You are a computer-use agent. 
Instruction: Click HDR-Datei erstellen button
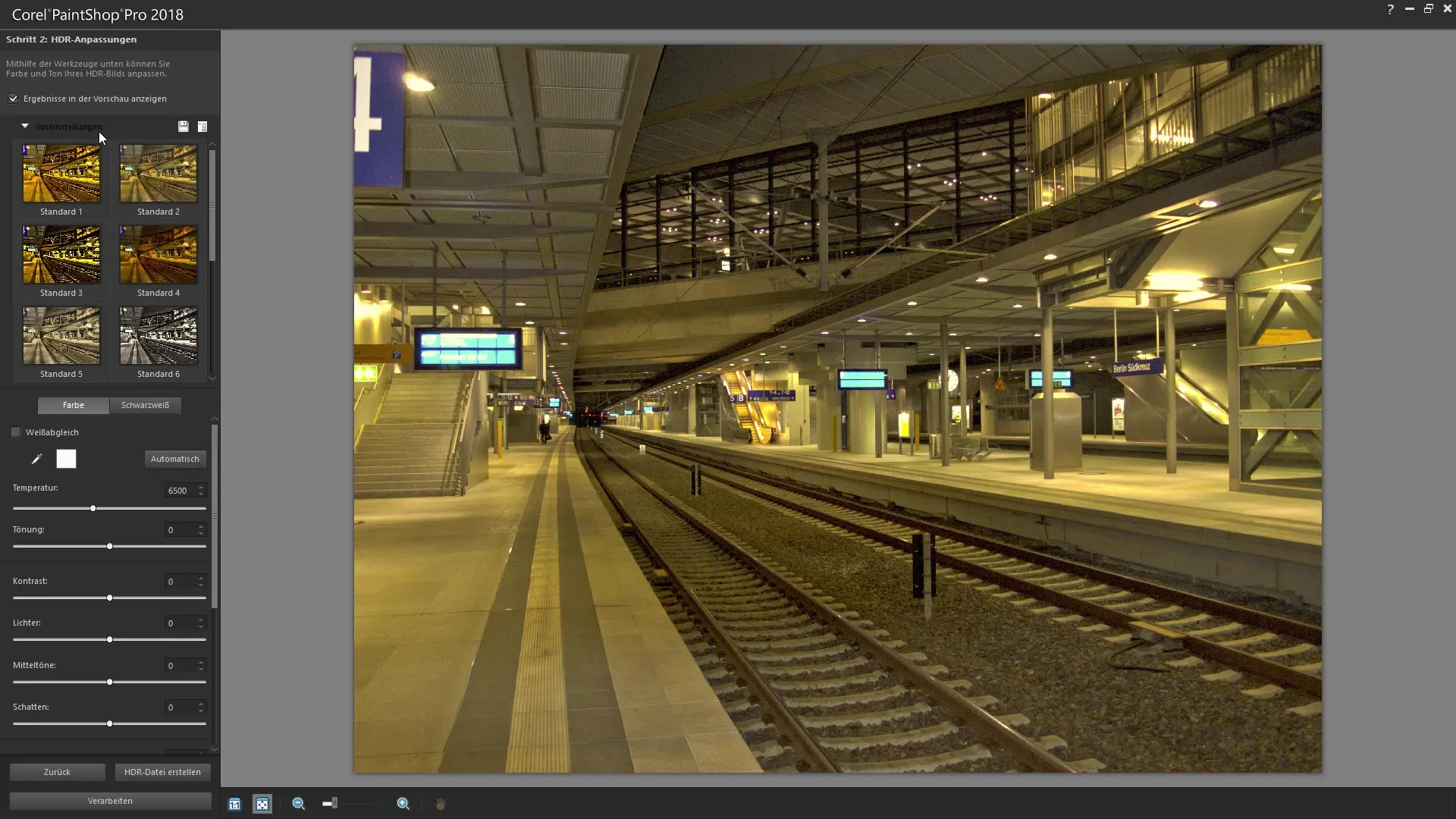click(162, 772)
